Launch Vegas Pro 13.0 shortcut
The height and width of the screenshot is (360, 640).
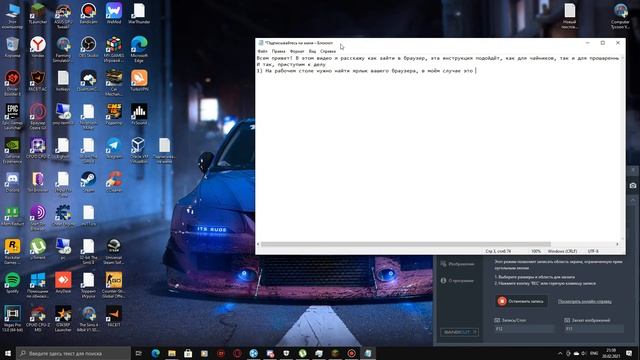click(x=12, y=318)
